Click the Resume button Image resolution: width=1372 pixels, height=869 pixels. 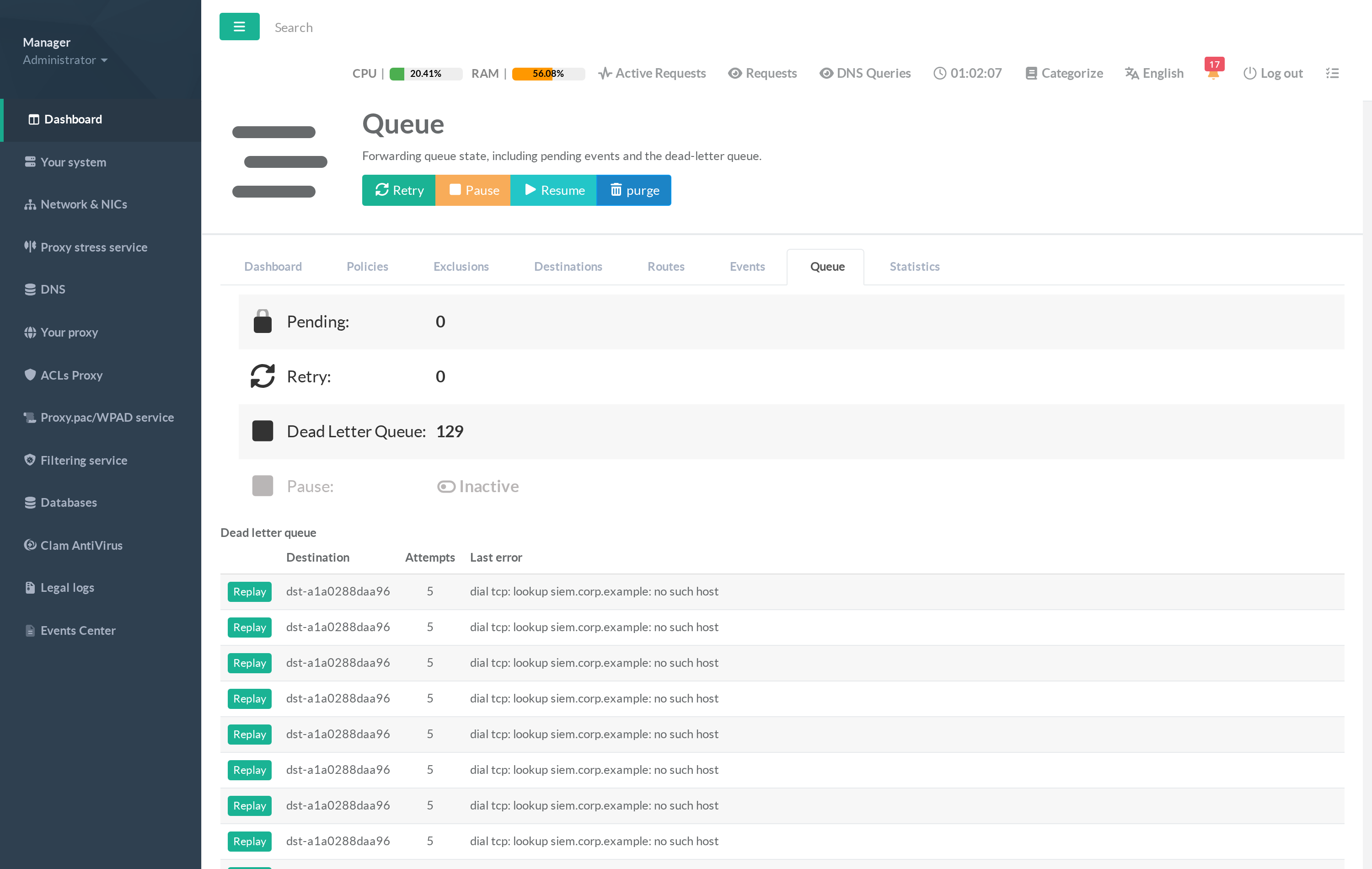pyautogui.click(x=553, y=190)
